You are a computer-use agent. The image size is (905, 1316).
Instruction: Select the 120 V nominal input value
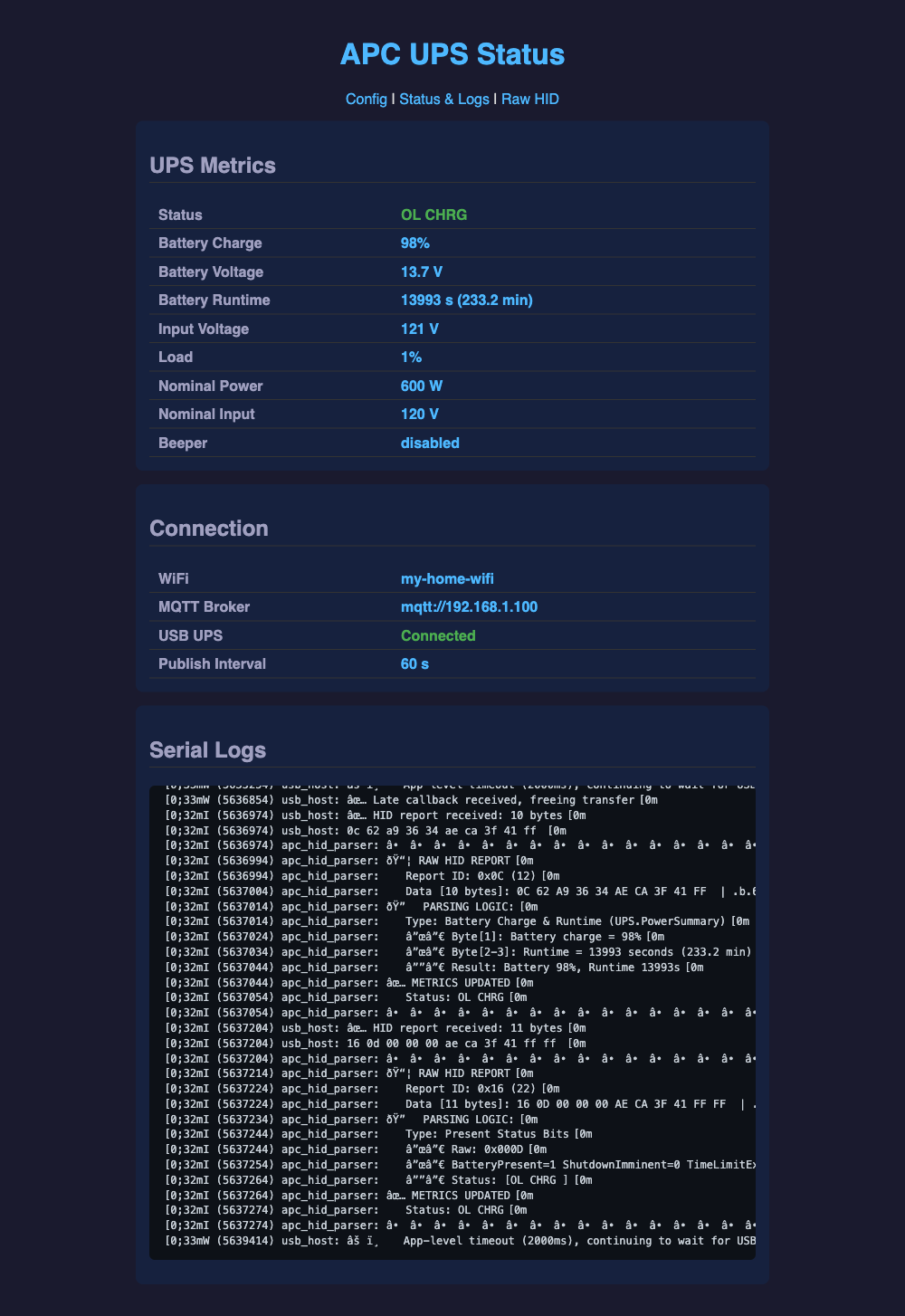(x=420, y=414)
